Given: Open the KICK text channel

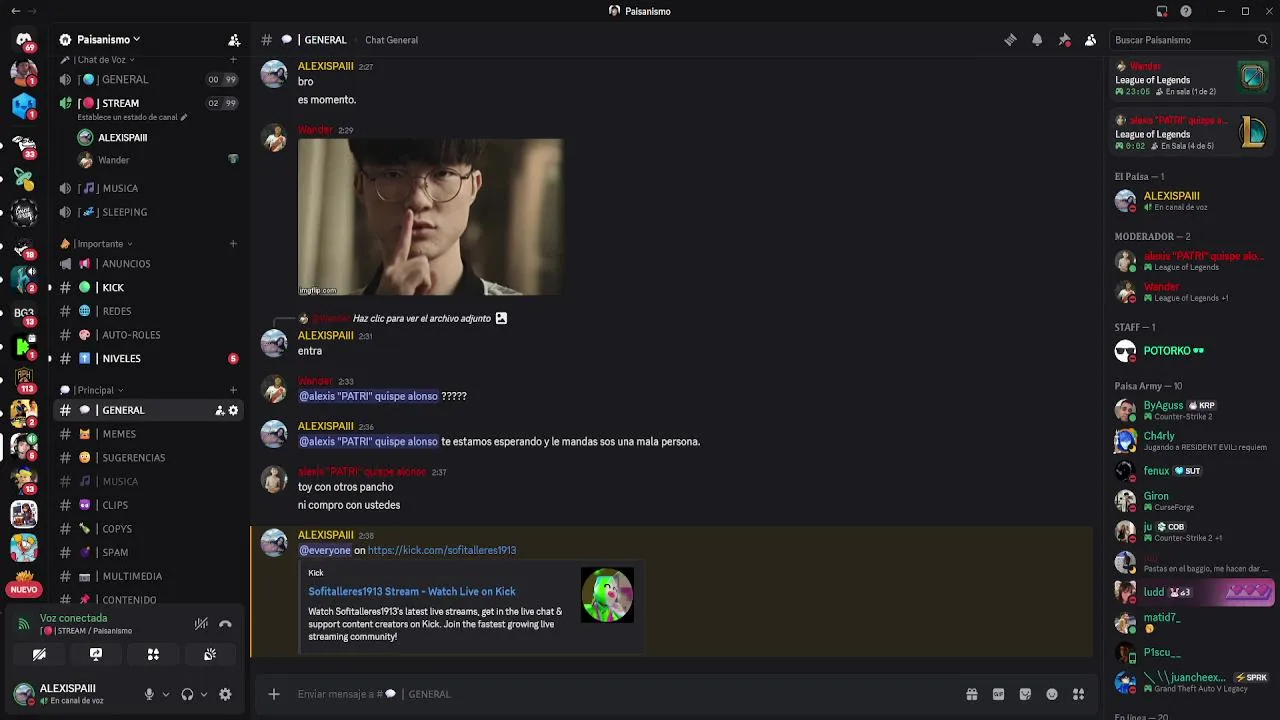Looking at the screenshot, I should [148, 288].
